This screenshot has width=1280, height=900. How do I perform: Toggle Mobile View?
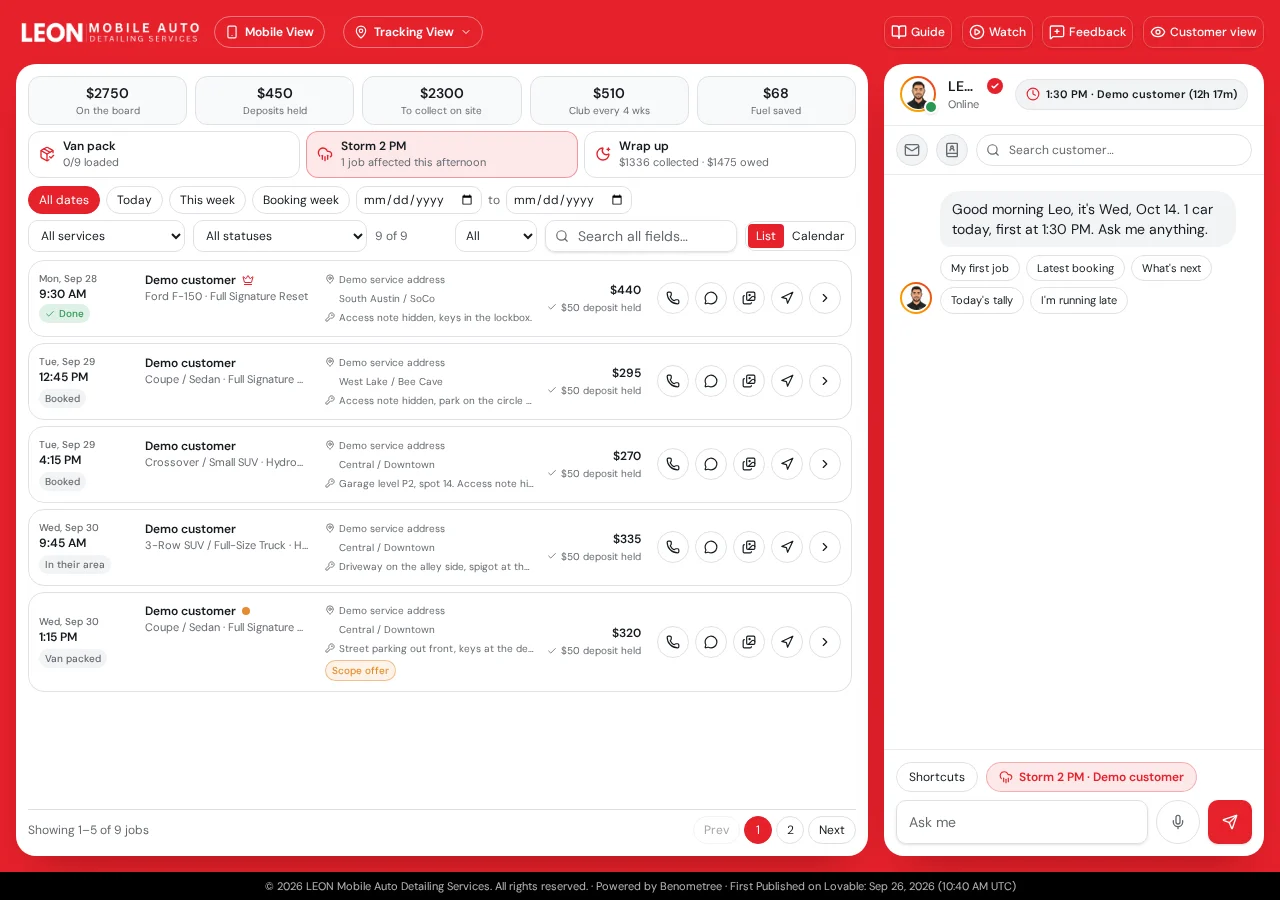click(269, 32)
